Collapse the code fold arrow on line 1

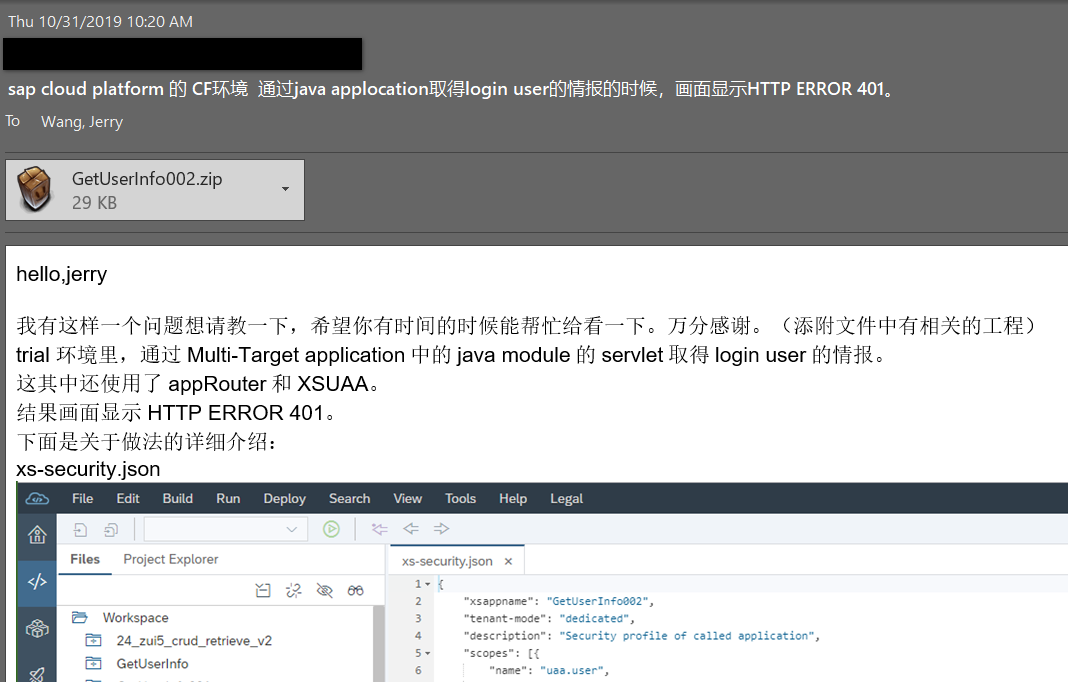428,585
